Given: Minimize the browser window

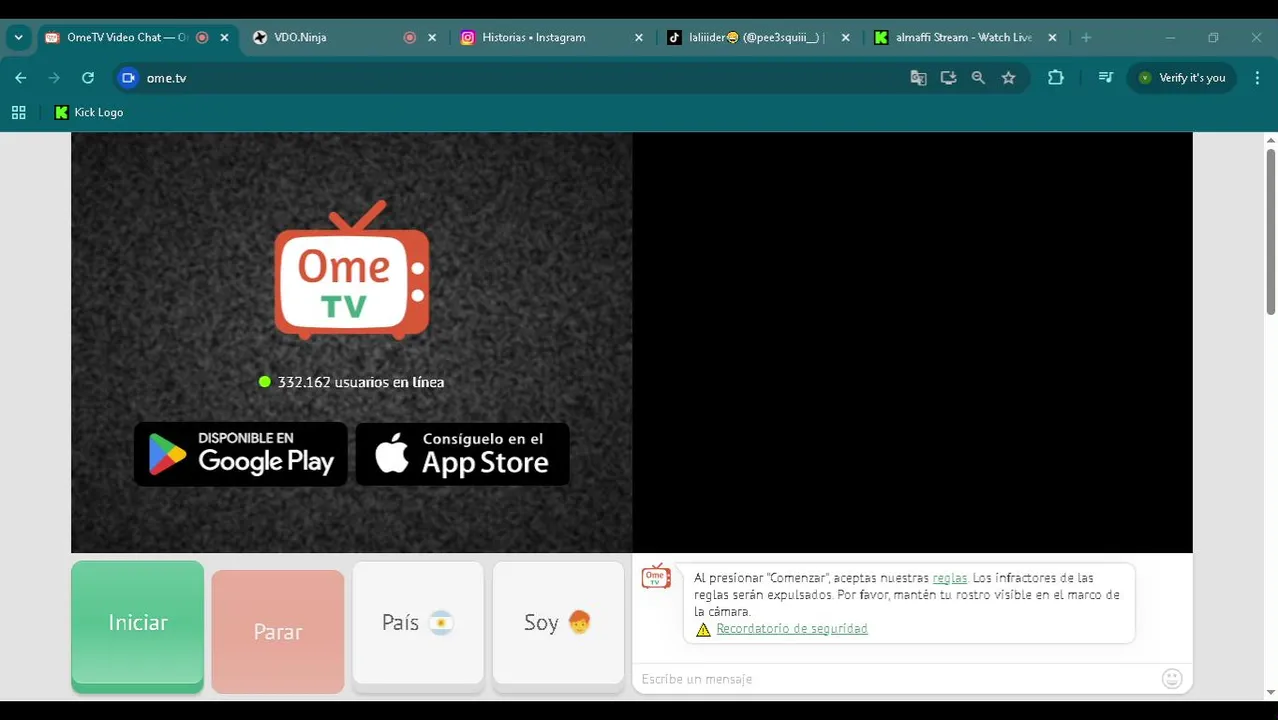Looking at the screenshot, I should [x=1170, y=37].
